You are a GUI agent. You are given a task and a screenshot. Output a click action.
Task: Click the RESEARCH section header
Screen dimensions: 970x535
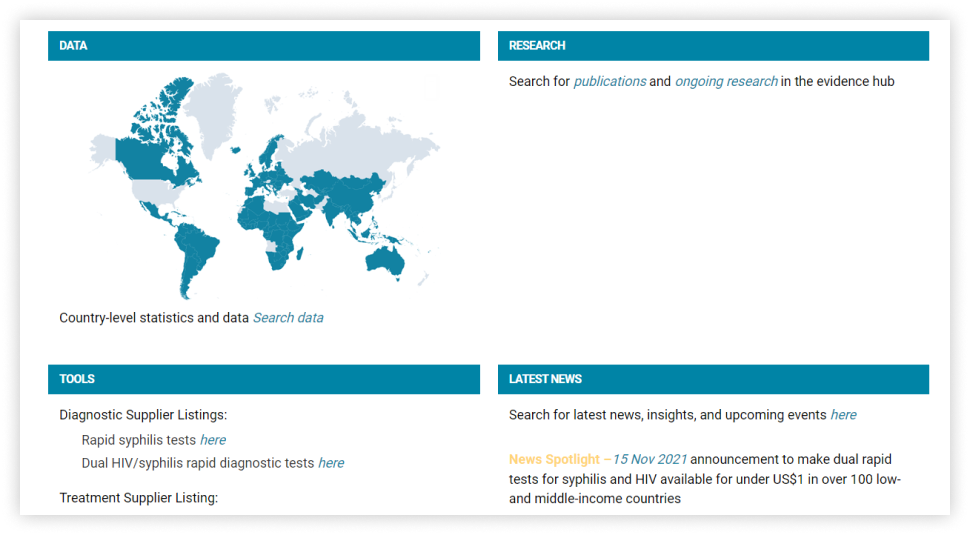[x=713, y=46]
